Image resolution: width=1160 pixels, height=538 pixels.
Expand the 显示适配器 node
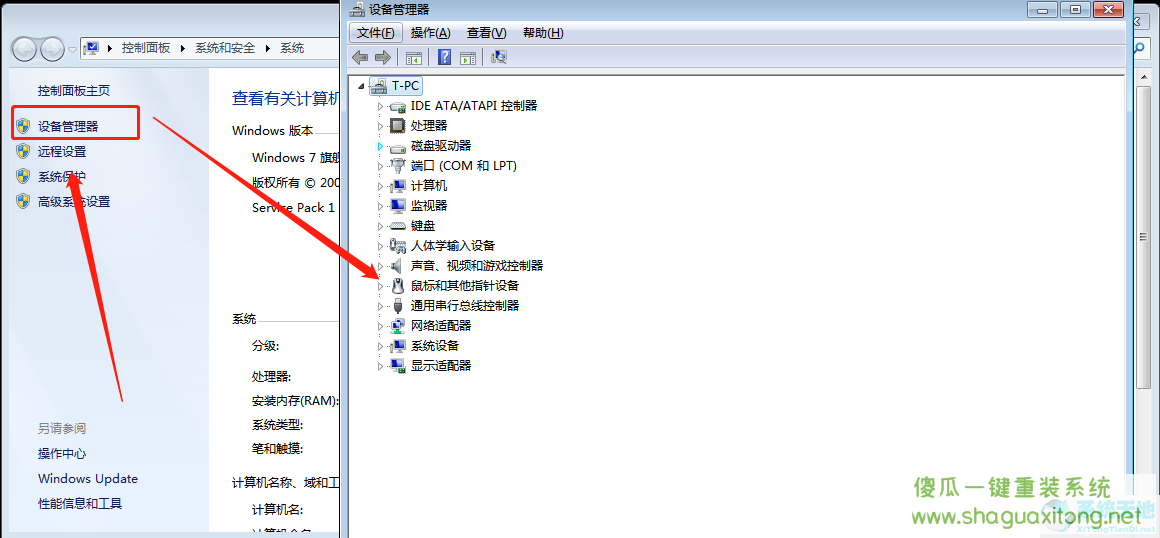click(380, 366)
